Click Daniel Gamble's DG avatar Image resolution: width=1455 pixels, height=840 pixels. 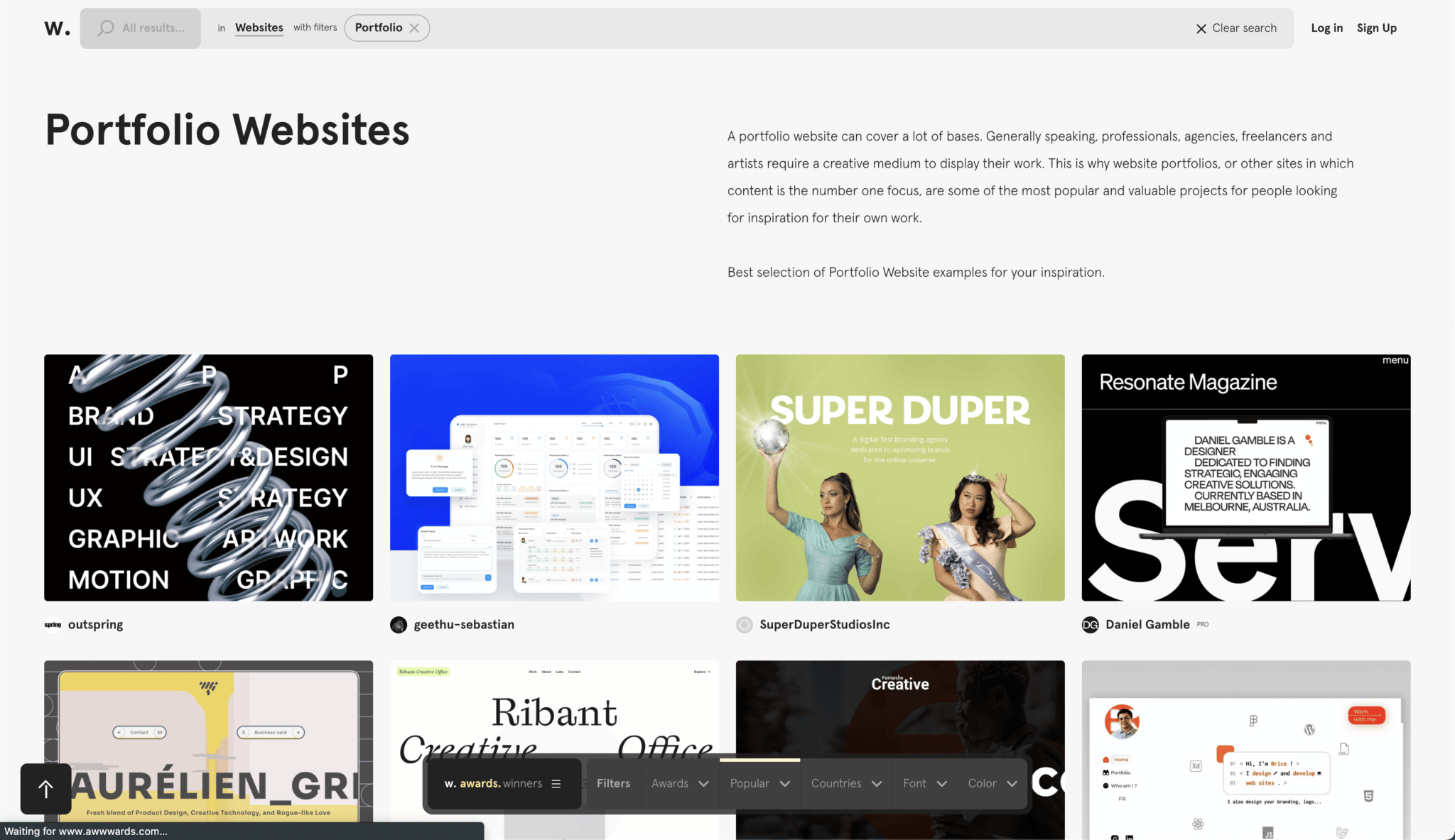click(1090, 625)
